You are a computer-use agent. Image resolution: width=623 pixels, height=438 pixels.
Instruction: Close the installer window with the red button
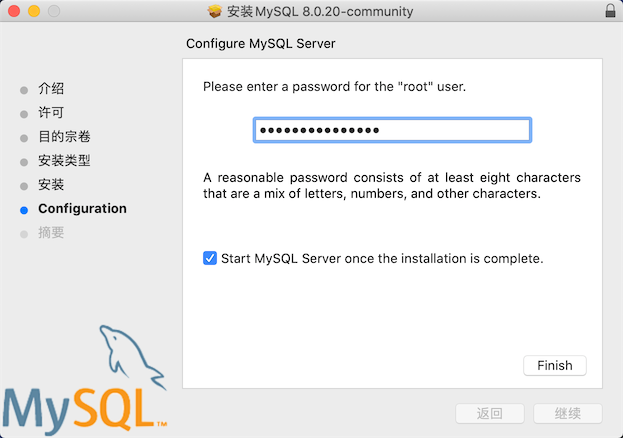13,12
